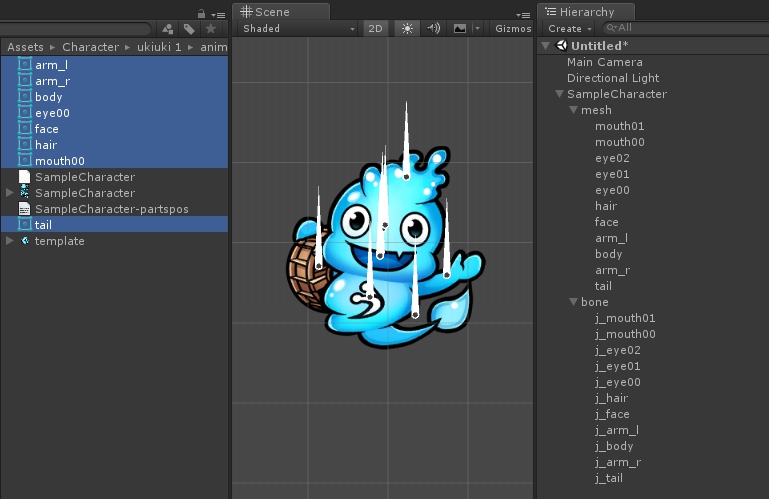Toggle 2D view mode in Scene
The image size is (769, 499).
point(375,28)
